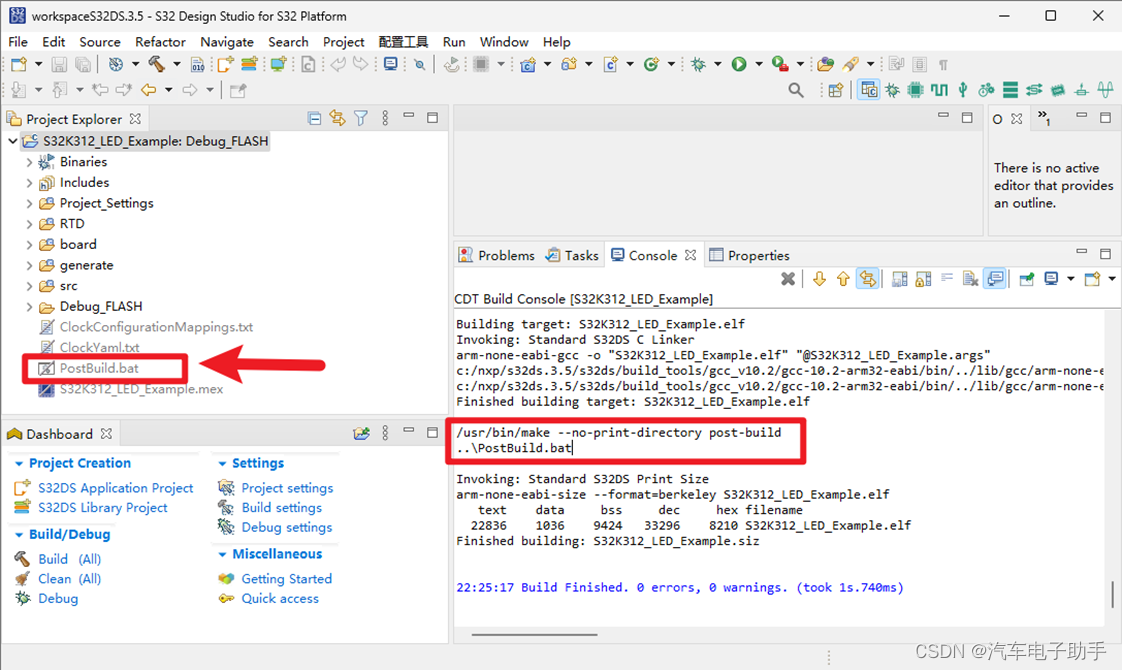
Task: Select the C/C++ perspective icon
Action: click(x=869, y=90)
